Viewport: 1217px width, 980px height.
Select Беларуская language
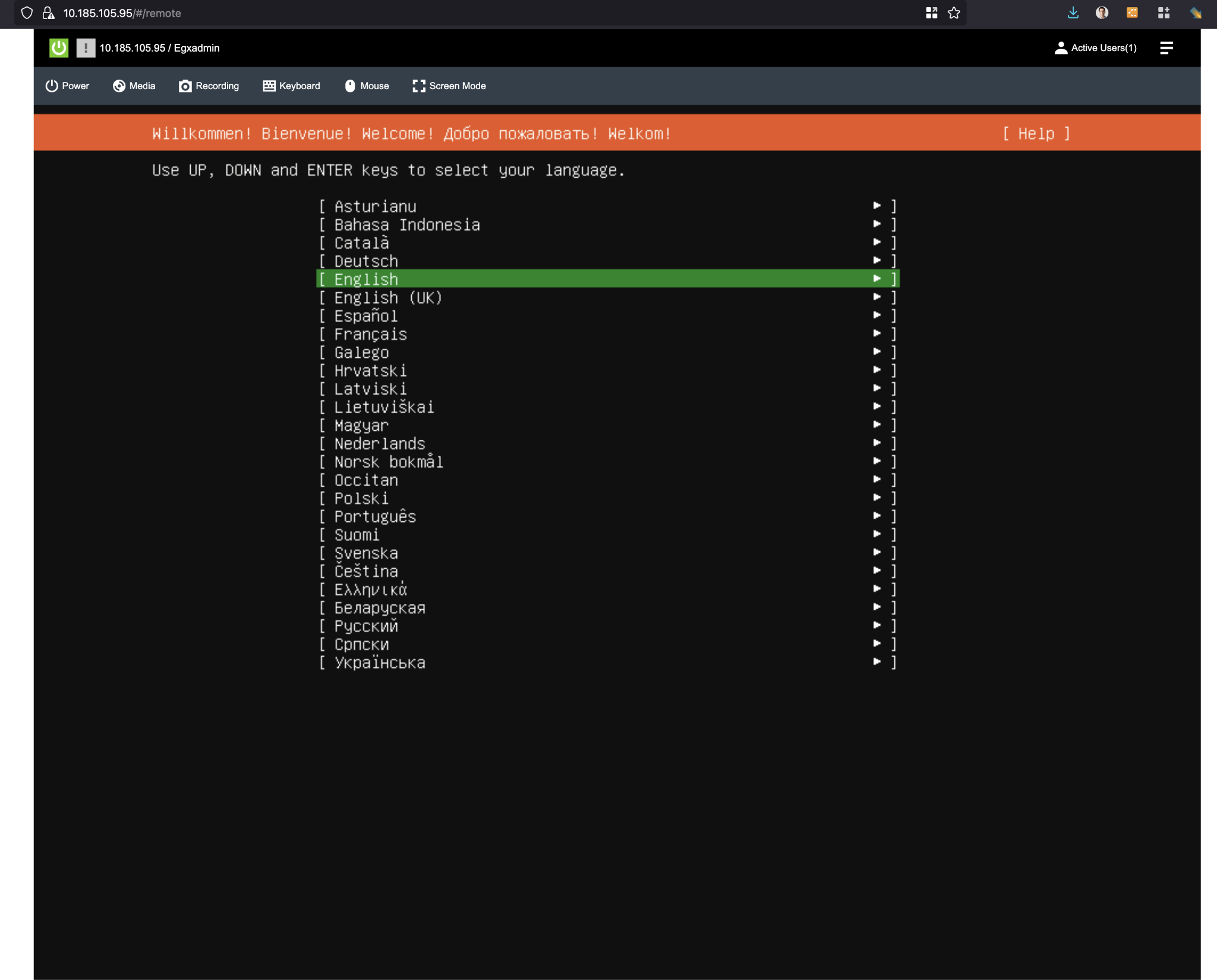point(607,607)
